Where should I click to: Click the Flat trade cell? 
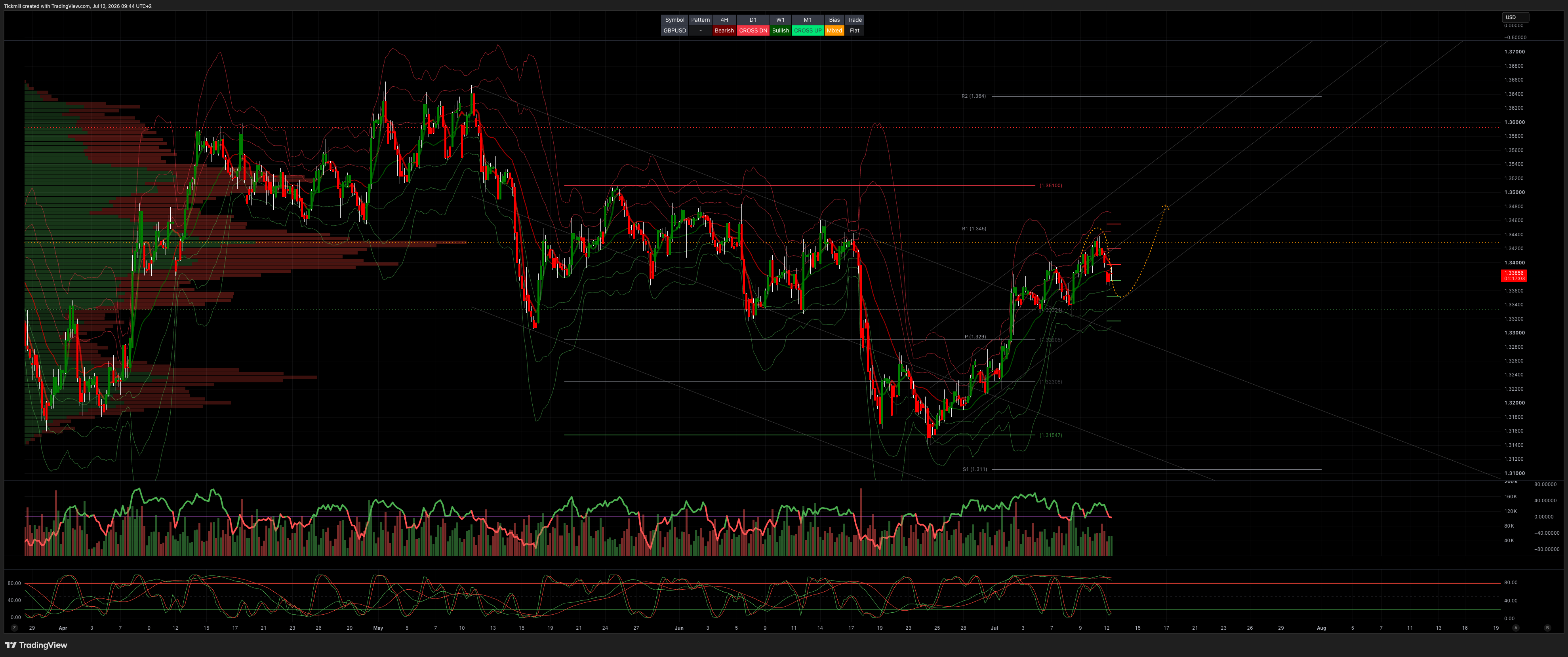click(x=855, y=30)
